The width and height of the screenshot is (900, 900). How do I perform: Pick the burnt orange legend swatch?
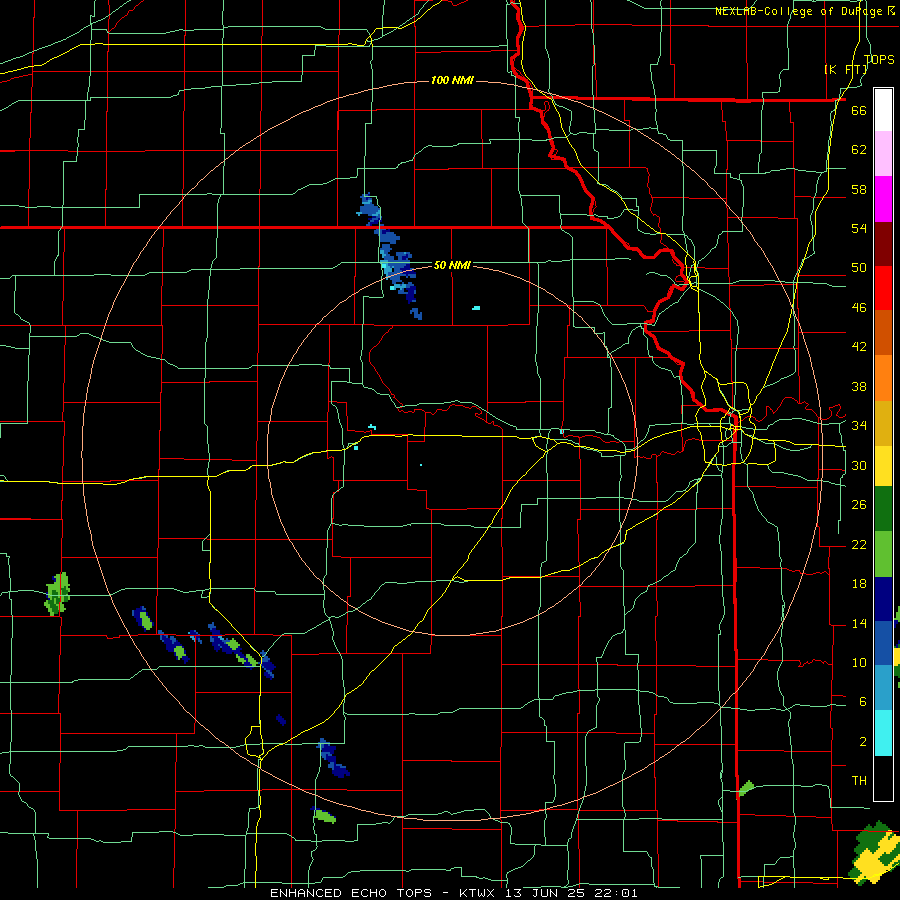pos(883,332)
